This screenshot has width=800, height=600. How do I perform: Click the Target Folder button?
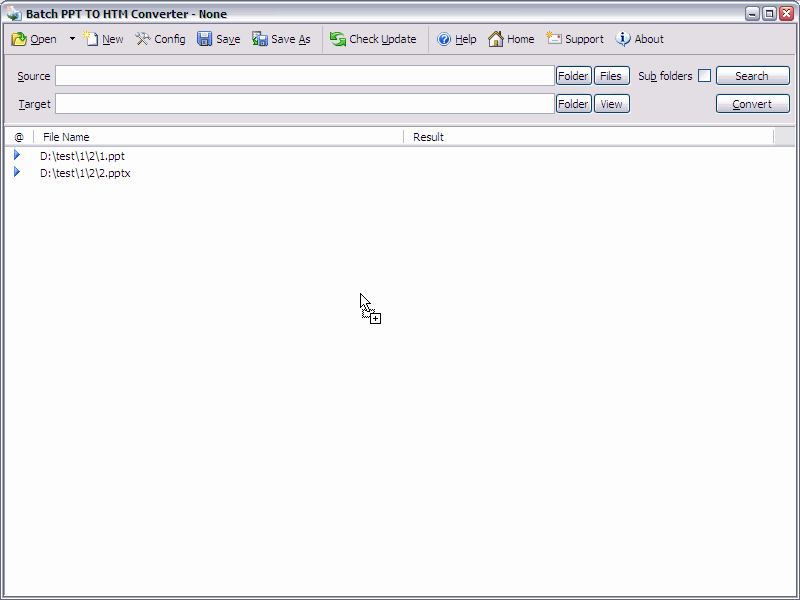[x=573, y=104]
